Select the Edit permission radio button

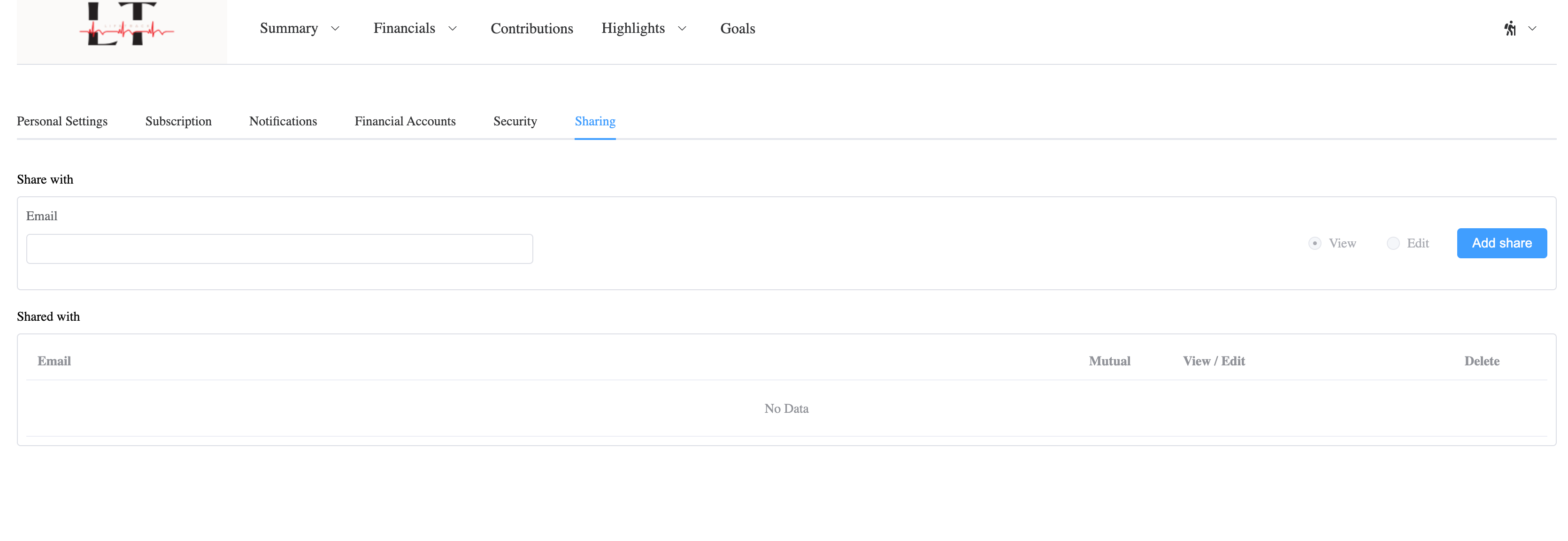pyautogui.click(x=1393, y=243)
